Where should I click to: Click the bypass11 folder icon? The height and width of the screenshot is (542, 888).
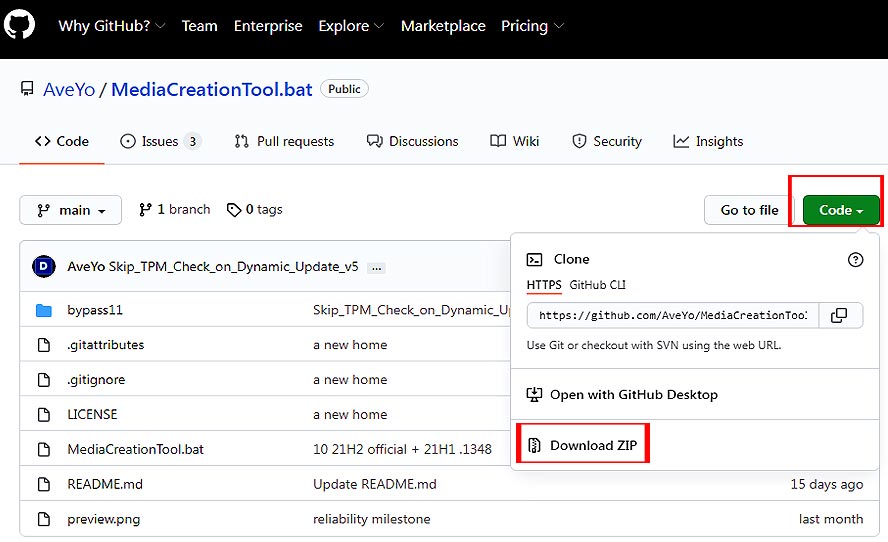[x=44, y=310]
